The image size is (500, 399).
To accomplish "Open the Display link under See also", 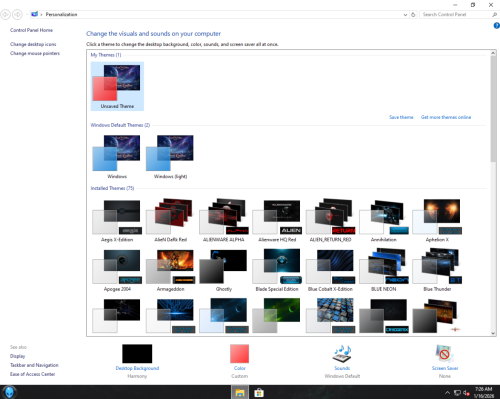I will (x=18, y=356).
